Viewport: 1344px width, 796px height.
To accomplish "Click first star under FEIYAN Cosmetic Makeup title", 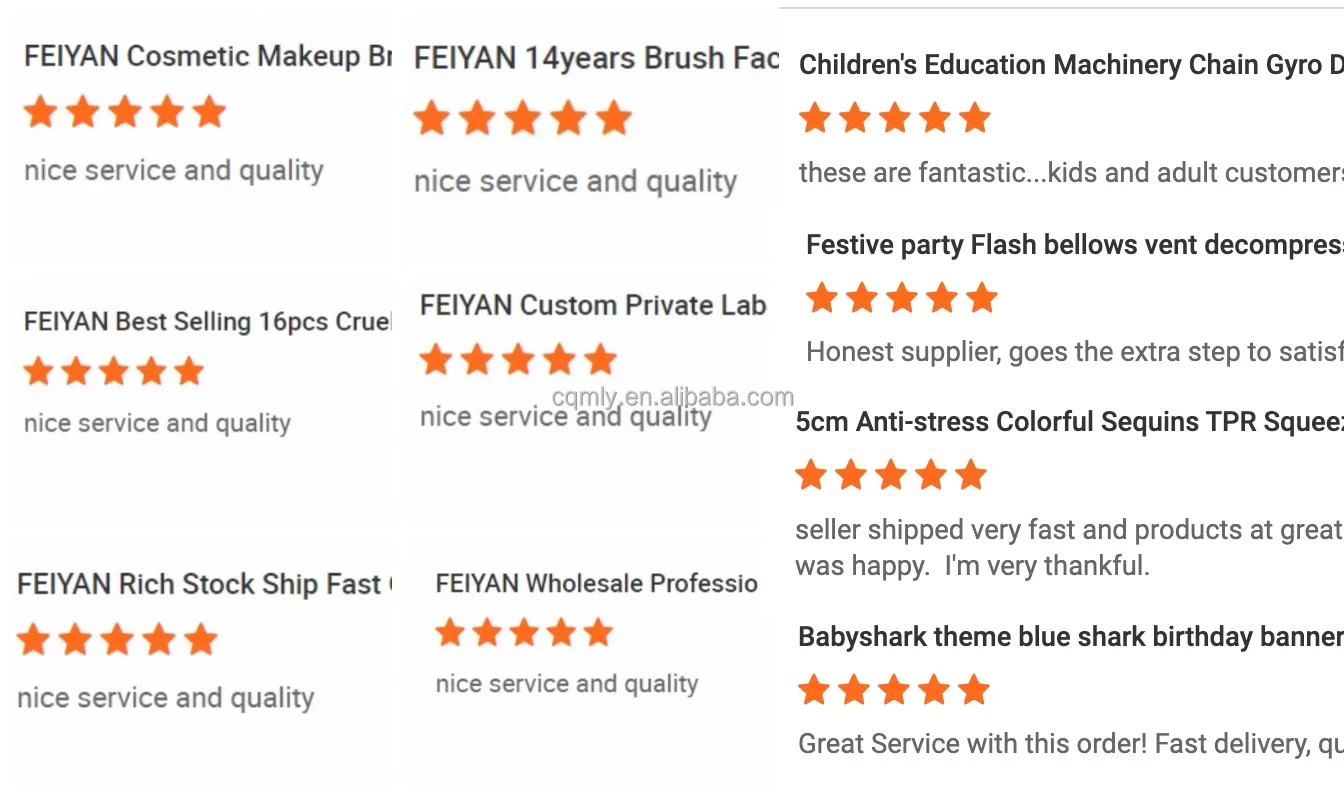I will tap(40, 112).
